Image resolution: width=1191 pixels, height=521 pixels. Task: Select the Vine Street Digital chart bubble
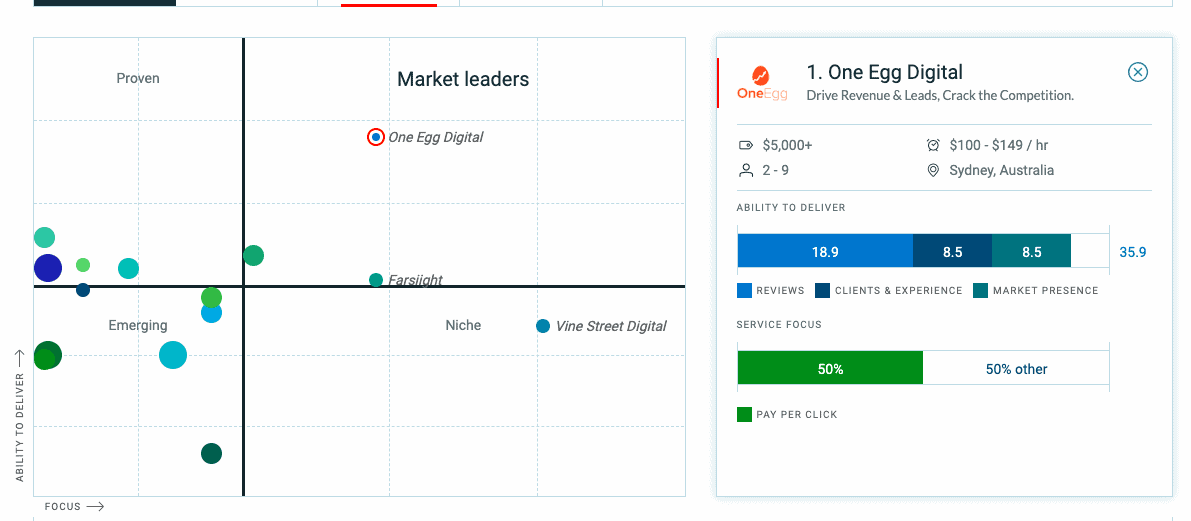pyautogui.click(x=542, y=326)
